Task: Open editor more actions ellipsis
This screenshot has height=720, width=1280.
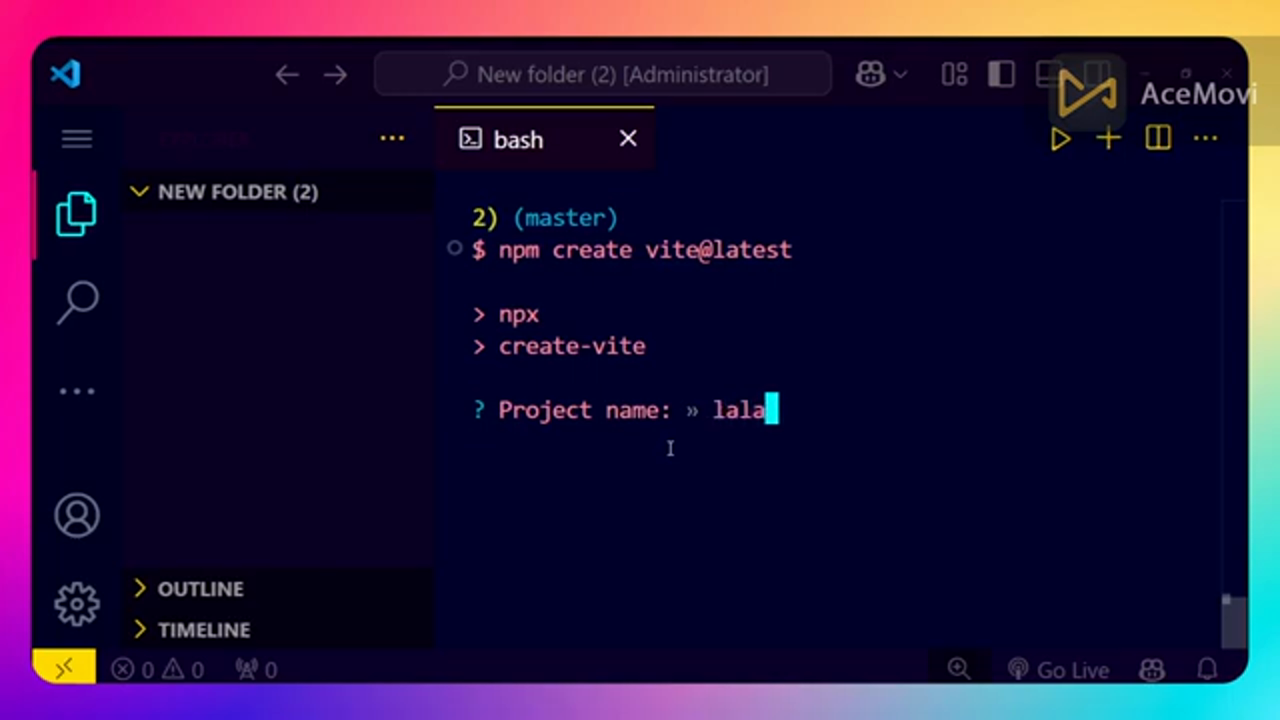Action: point(1206,139)
